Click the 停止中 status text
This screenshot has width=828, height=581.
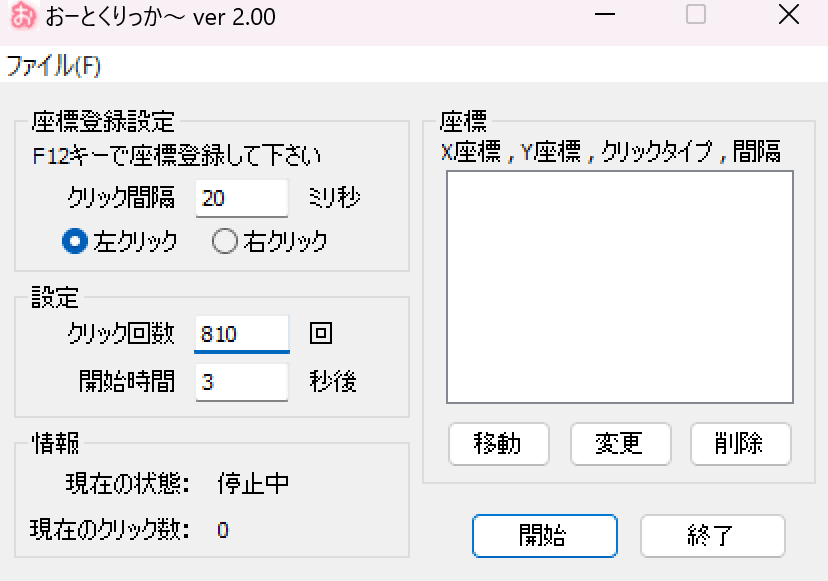253,484
